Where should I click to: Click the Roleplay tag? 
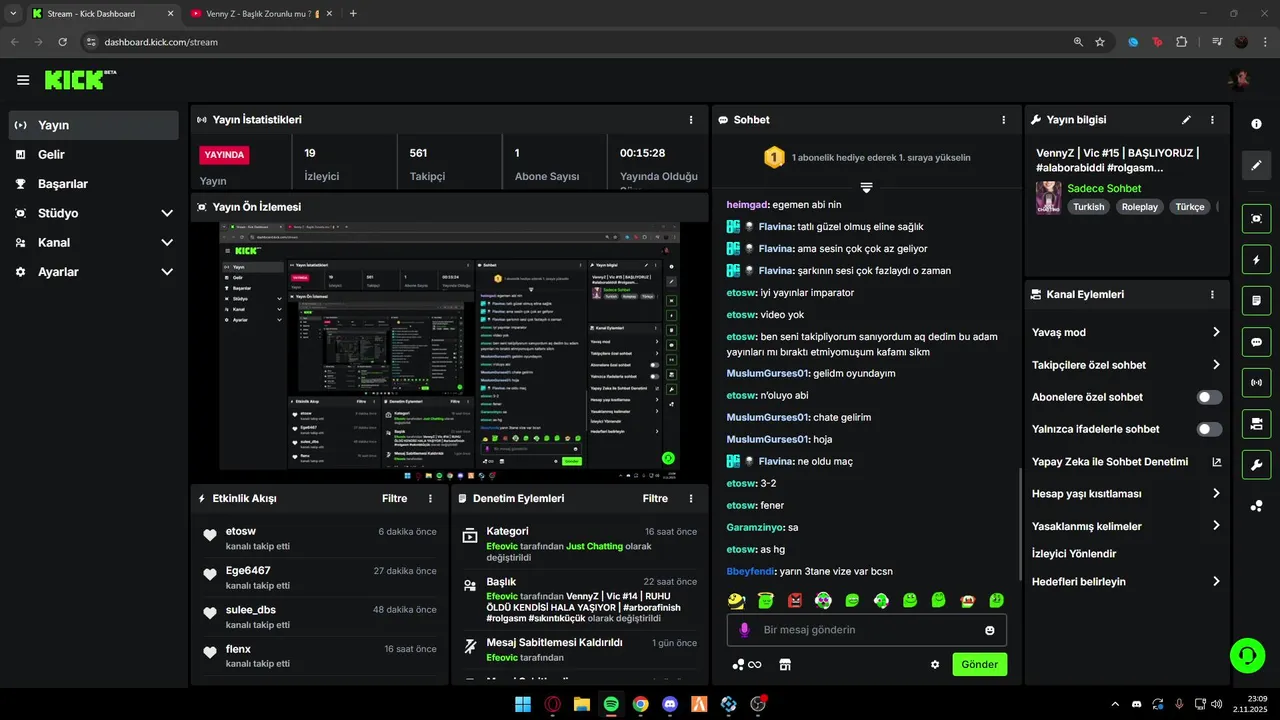pos(1139,207)
